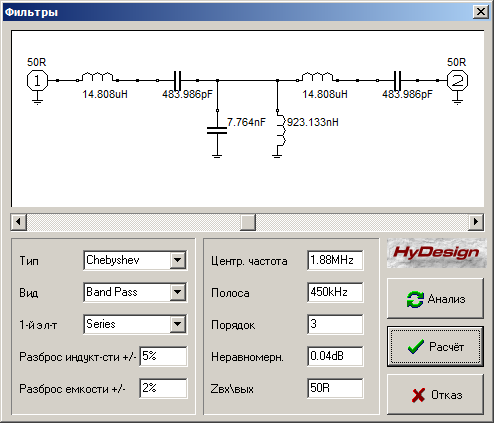Focus the inductance tolerance 5% field
495x423 pixels.
(163, 356)
